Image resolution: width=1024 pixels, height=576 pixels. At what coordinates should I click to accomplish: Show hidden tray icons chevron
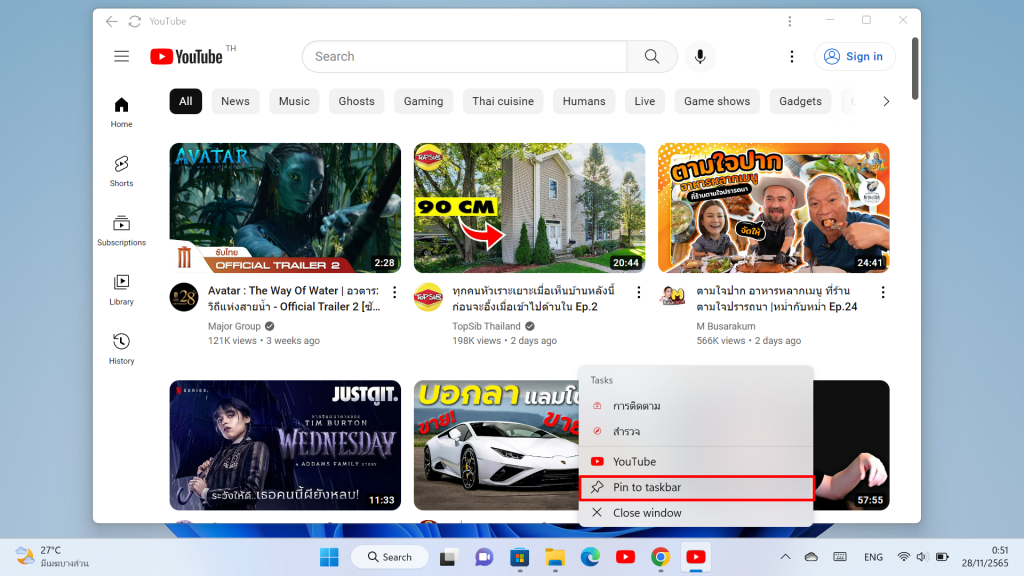[785, 557]
